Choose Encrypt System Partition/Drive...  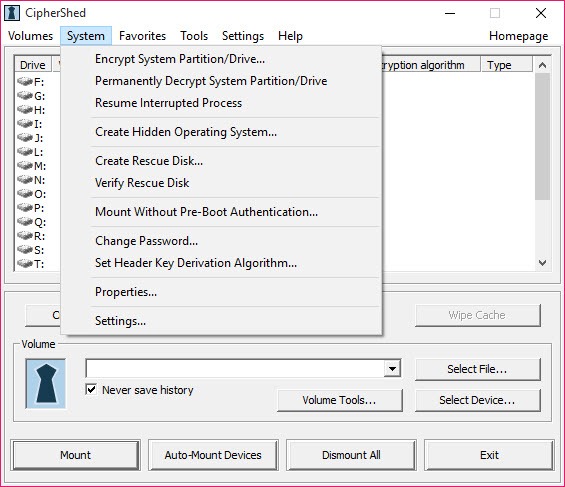click(x=221, y=59)
